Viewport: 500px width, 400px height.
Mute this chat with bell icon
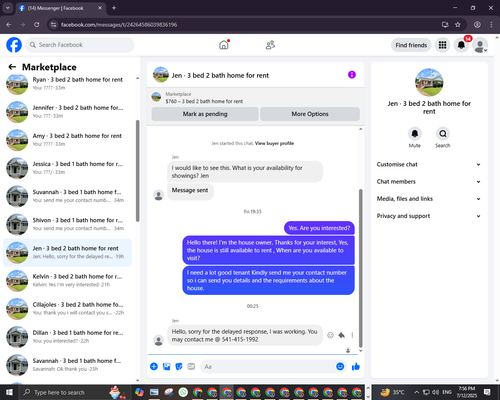click(414, 134)
